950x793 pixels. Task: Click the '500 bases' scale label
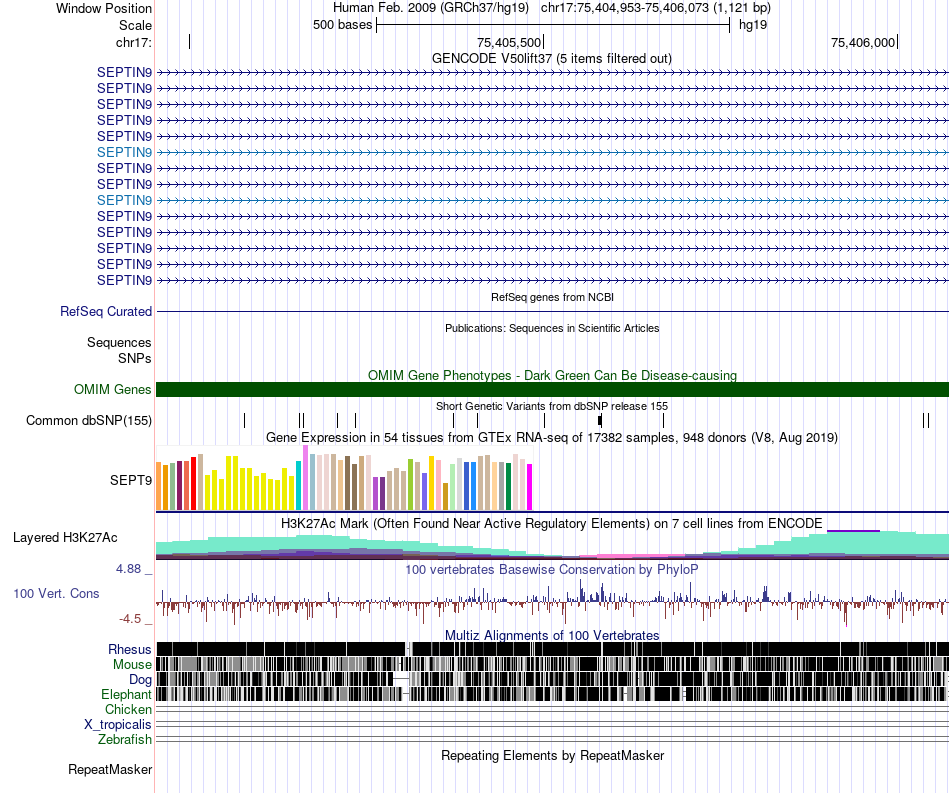coord(342,25)
